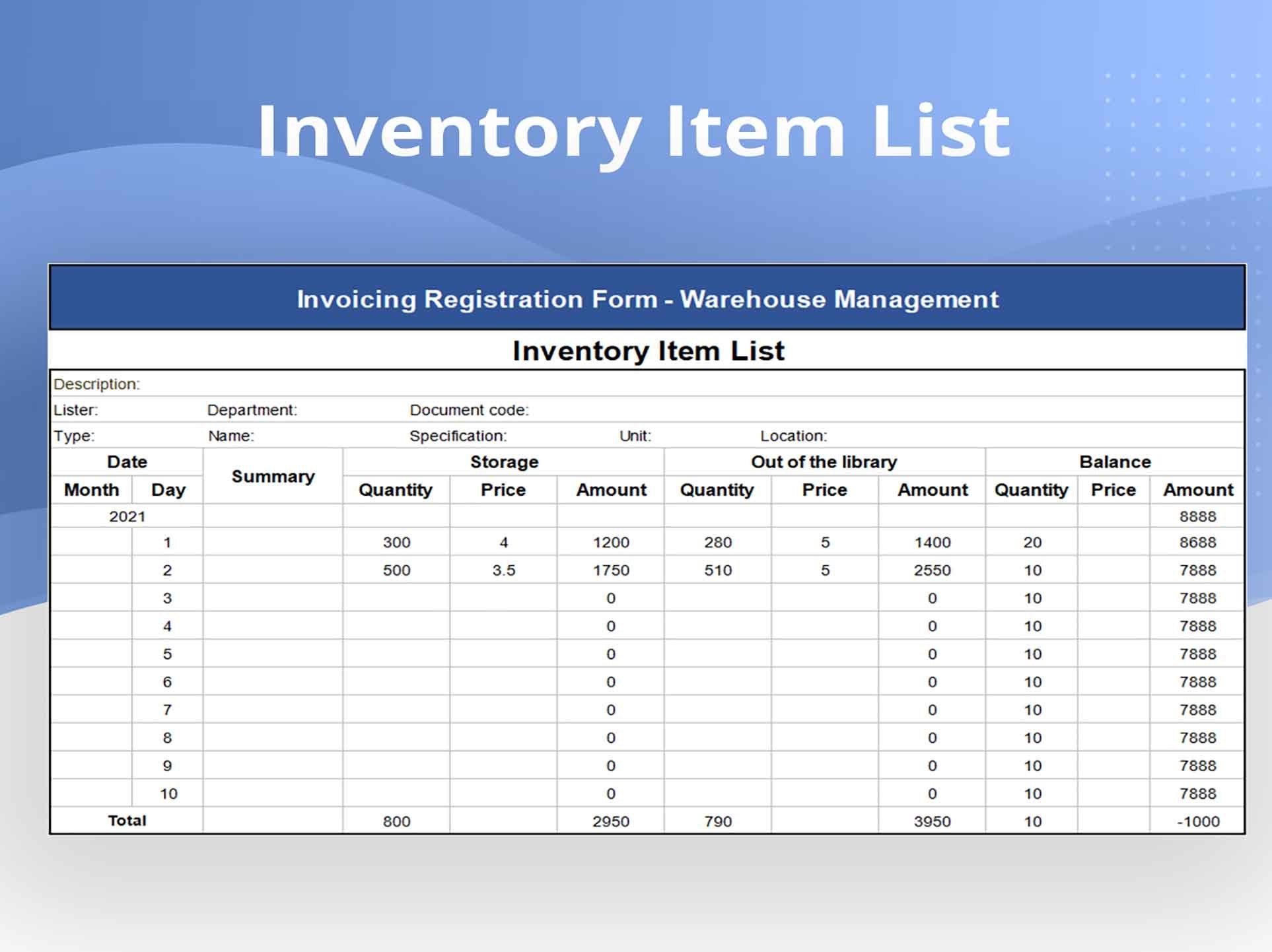Select the storage quantity 300 cell
The height and width of the screenshot is (952, 1272).
click(x=396, y=542)
